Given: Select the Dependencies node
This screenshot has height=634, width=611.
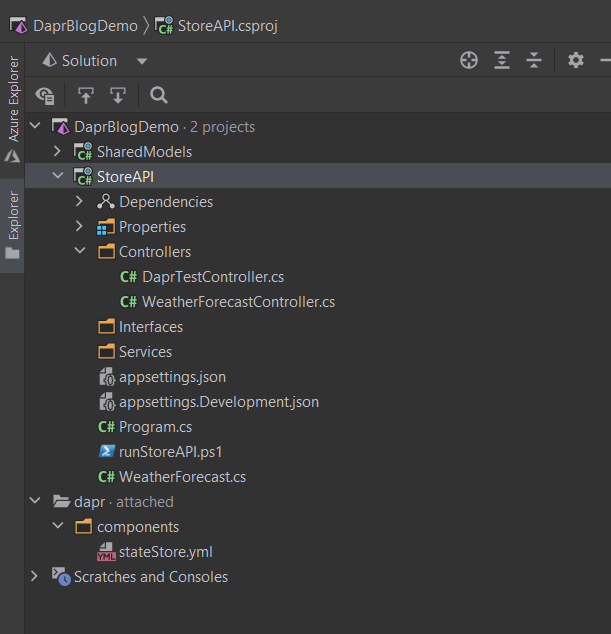Looking at the screenshot, I should click(x=318, y=202).
